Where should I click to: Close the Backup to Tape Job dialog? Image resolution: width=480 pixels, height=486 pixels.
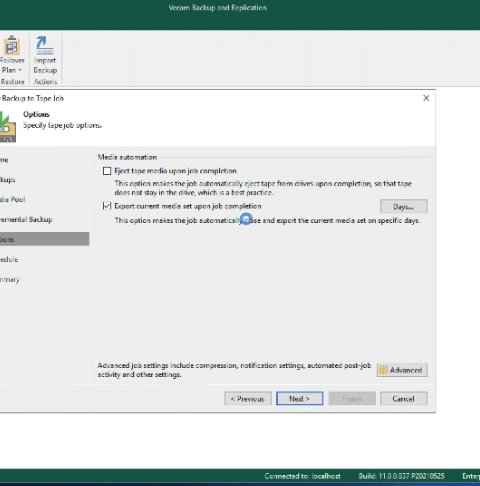(426, 98)
